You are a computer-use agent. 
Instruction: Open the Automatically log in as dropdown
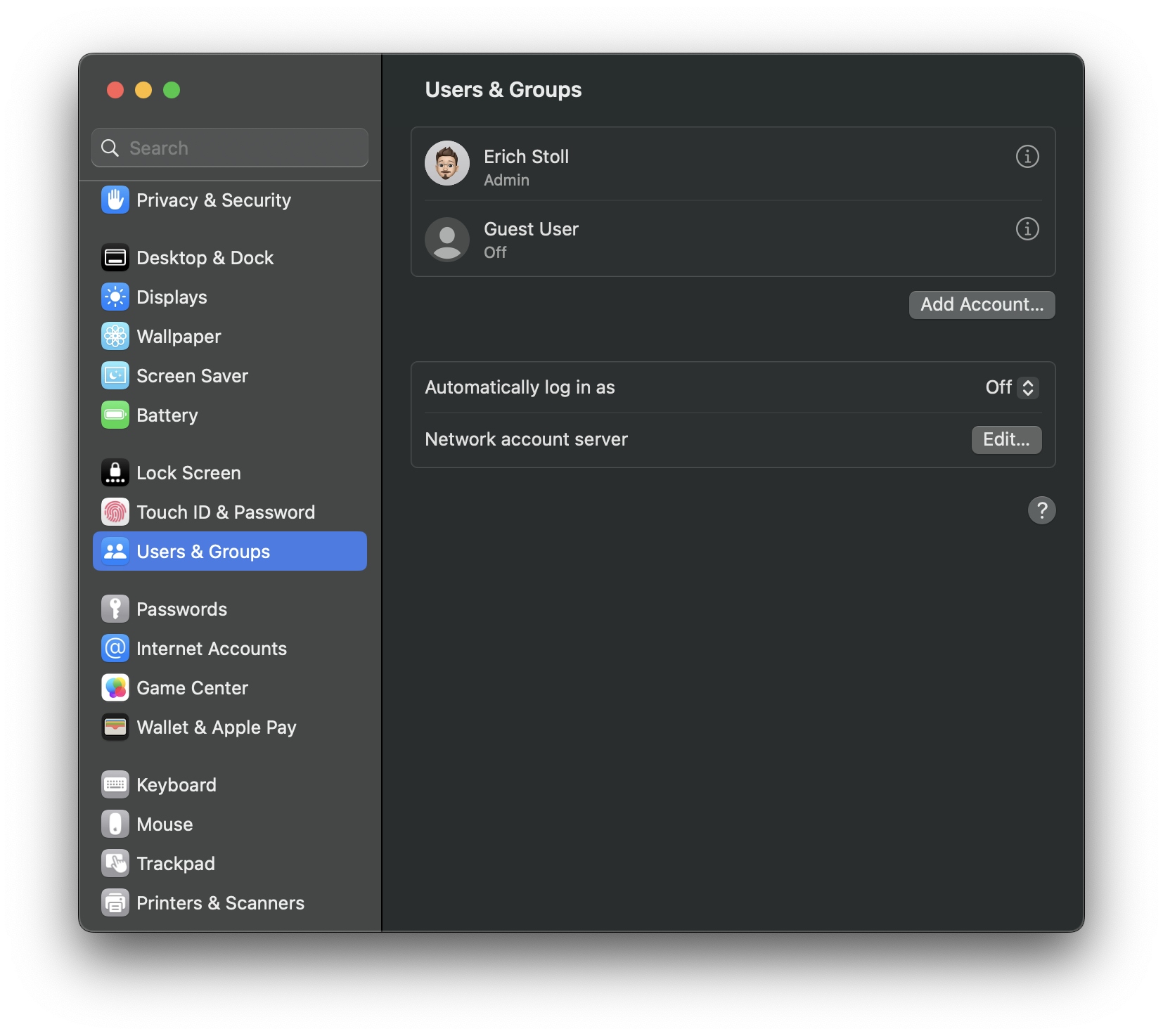(1013, 387)
